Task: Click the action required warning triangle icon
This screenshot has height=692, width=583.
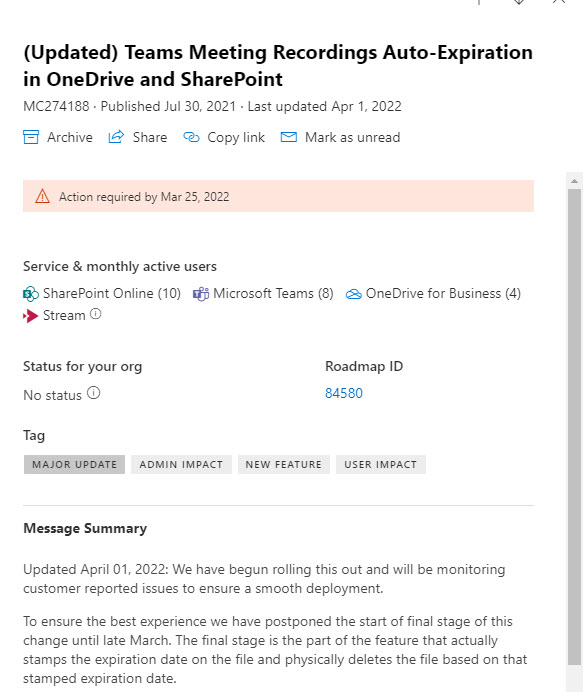Action: click(x=42, y=196)
